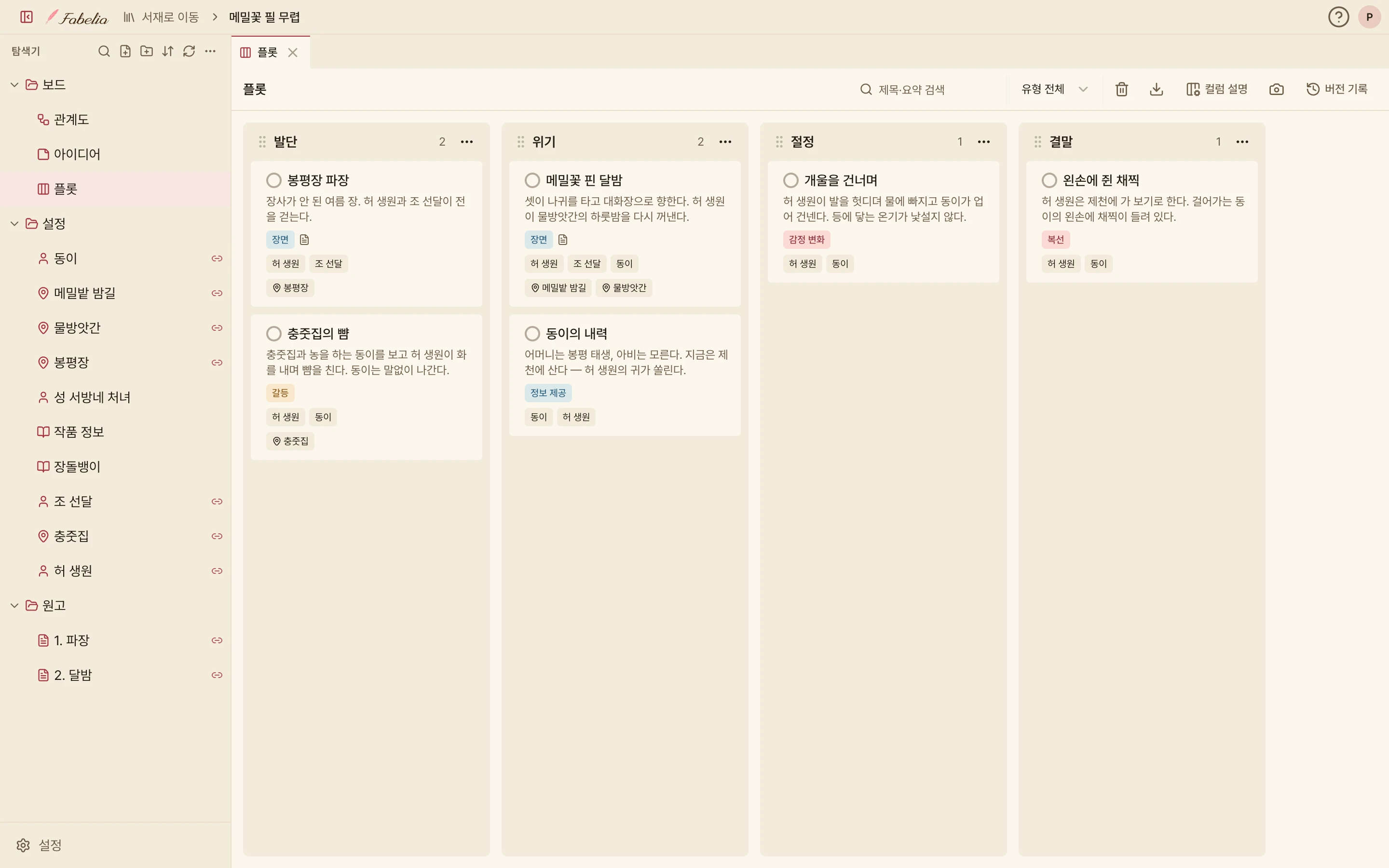Go to 서재로 이동 library link

[161, 17]
